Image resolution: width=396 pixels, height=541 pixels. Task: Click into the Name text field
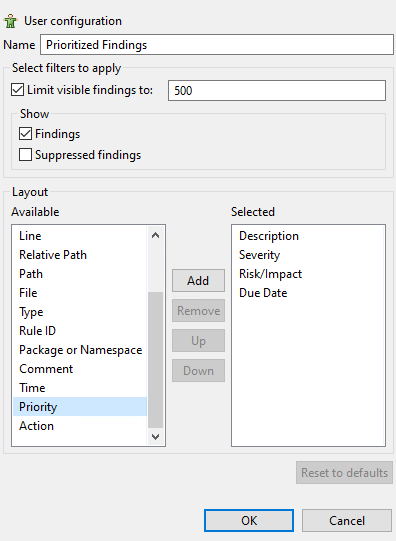[x=217, y=45]
